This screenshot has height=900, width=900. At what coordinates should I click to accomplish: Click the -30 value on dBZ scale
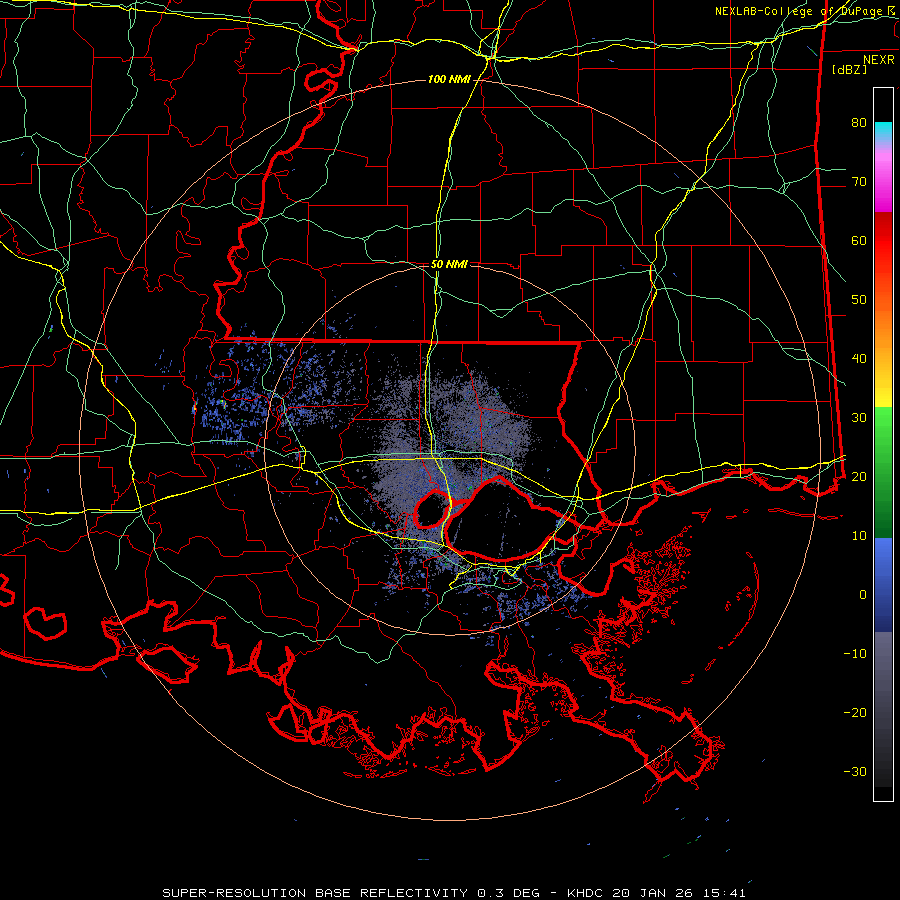click(x=855, y=771)
